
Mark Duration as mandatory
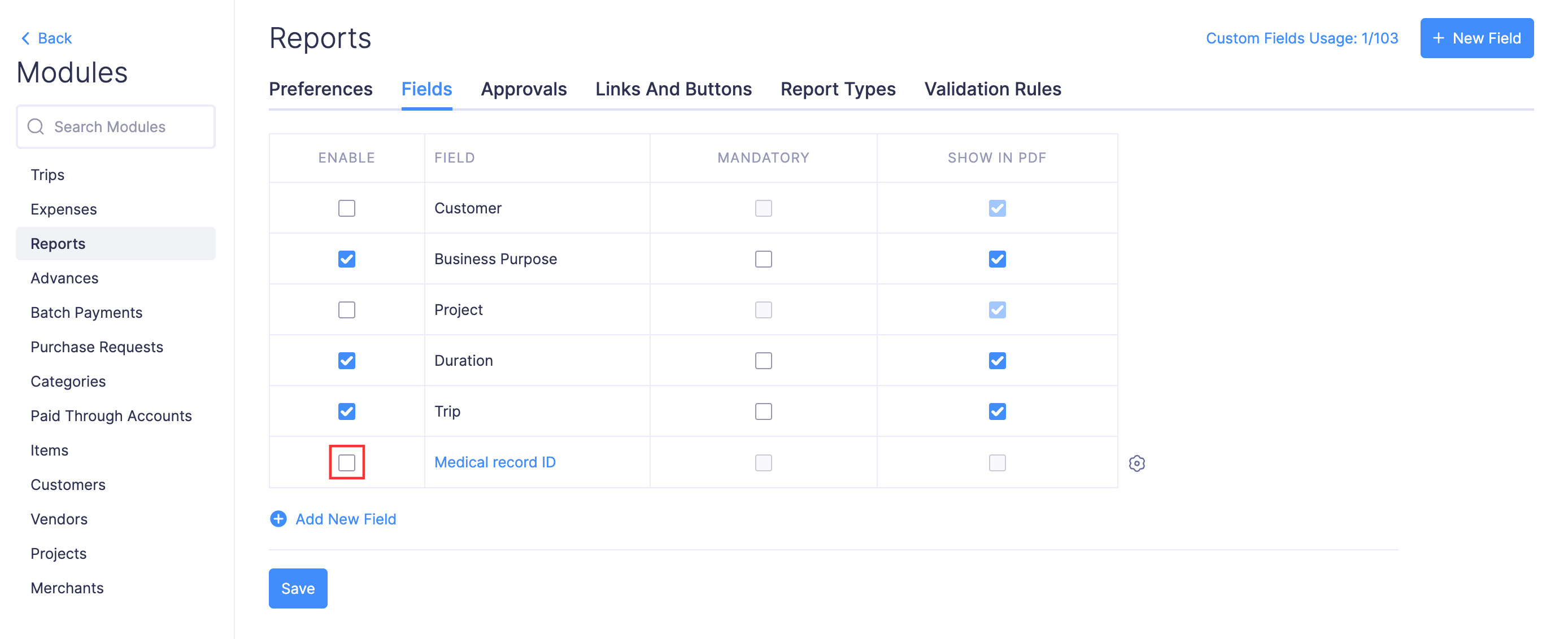[763, 361]
